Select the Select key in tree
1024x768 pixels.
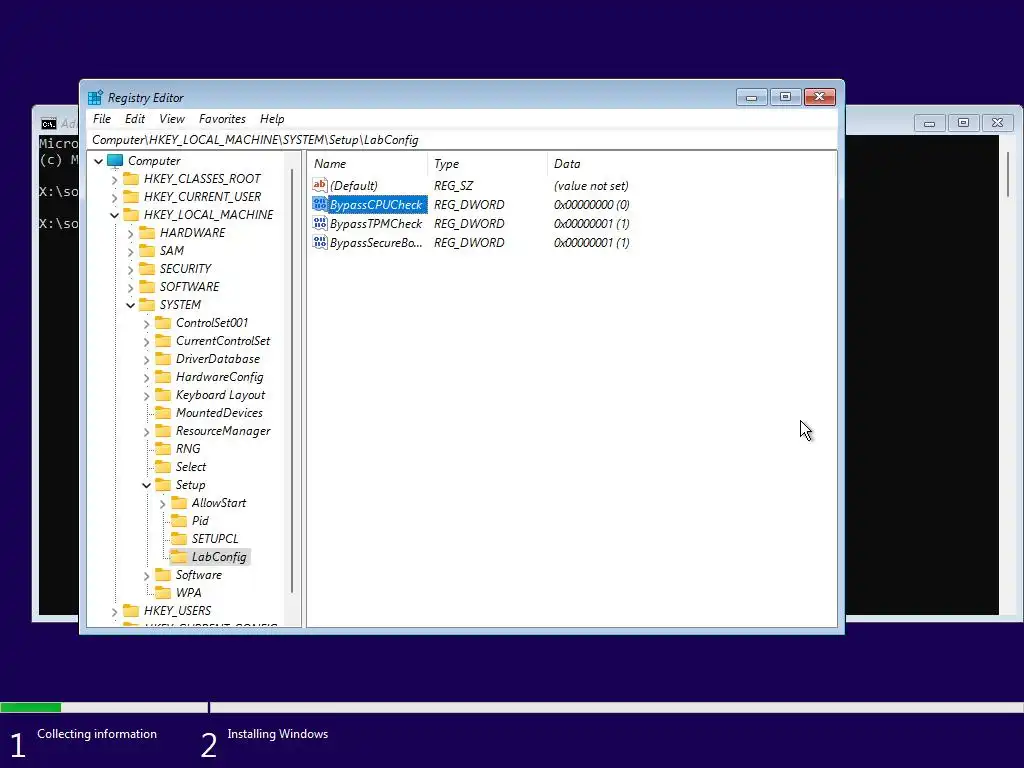[191, 467]
